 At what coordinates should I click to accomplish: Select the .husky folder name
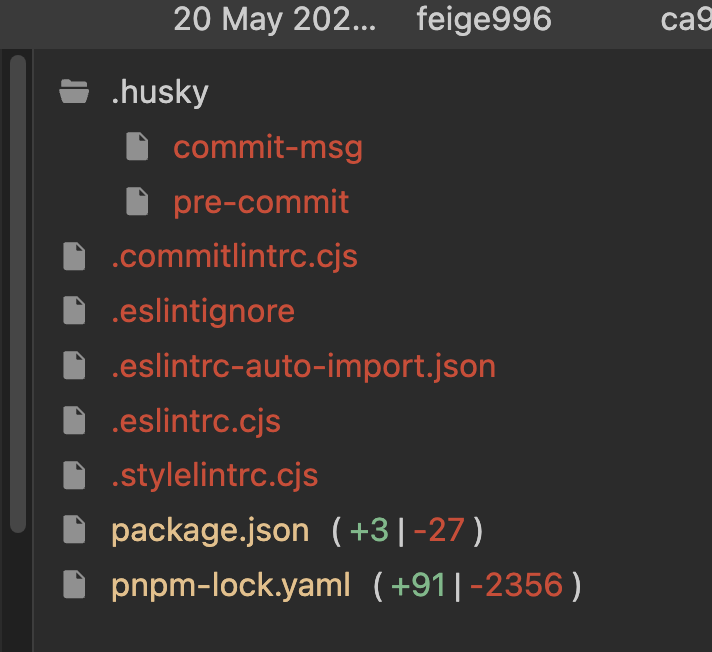(160, 93)
